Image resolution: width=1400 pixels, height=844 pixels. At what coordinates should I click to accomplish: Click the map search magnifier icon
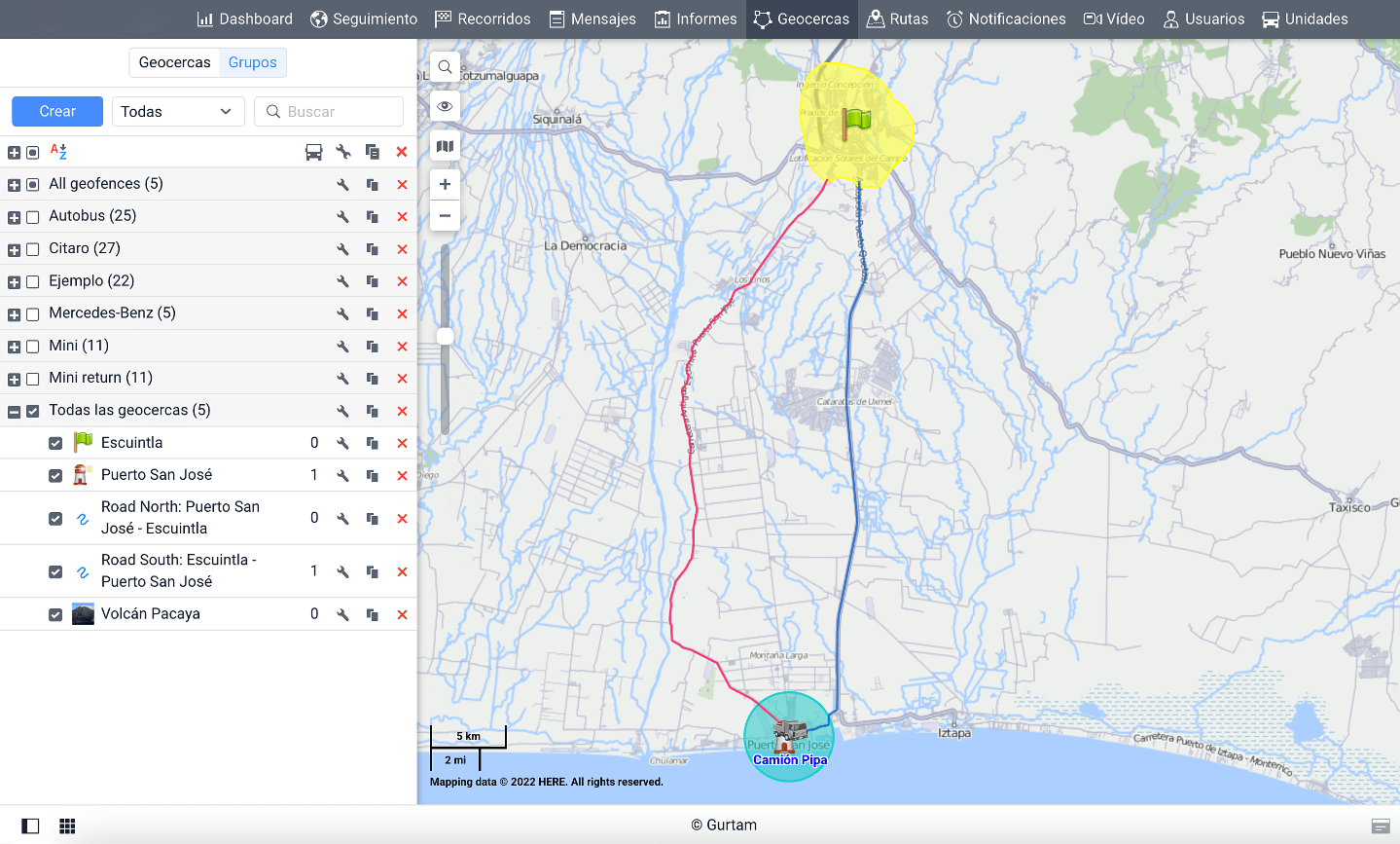pyautogui.click(x=445, y=67)
